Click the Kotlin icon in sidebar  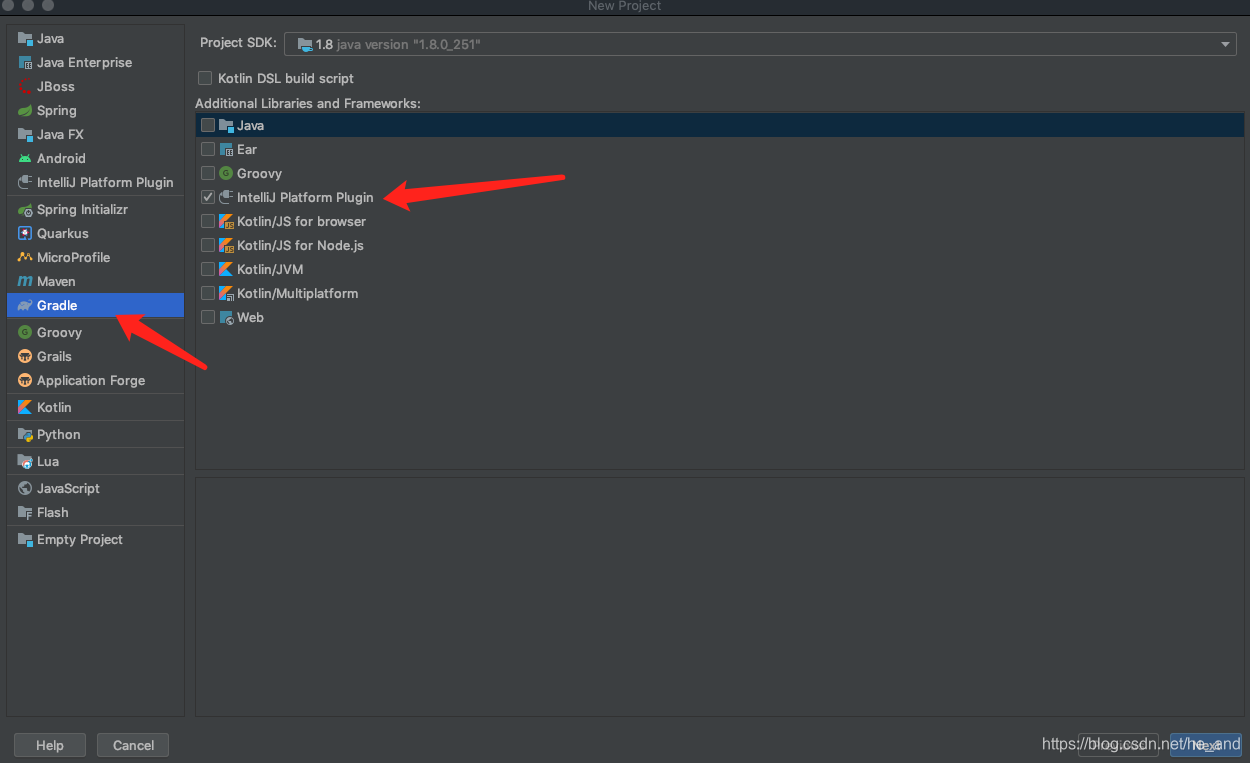25,407
